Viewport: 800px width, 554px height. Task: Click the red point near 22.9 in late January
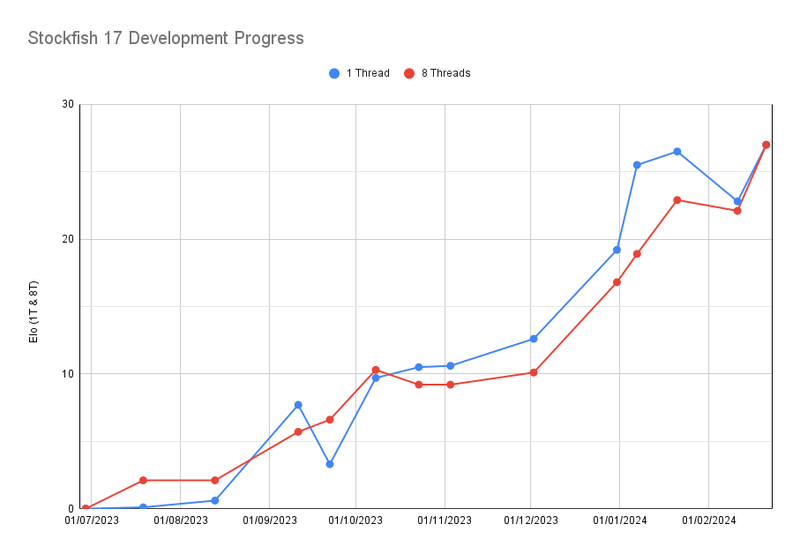coord(677,200)
